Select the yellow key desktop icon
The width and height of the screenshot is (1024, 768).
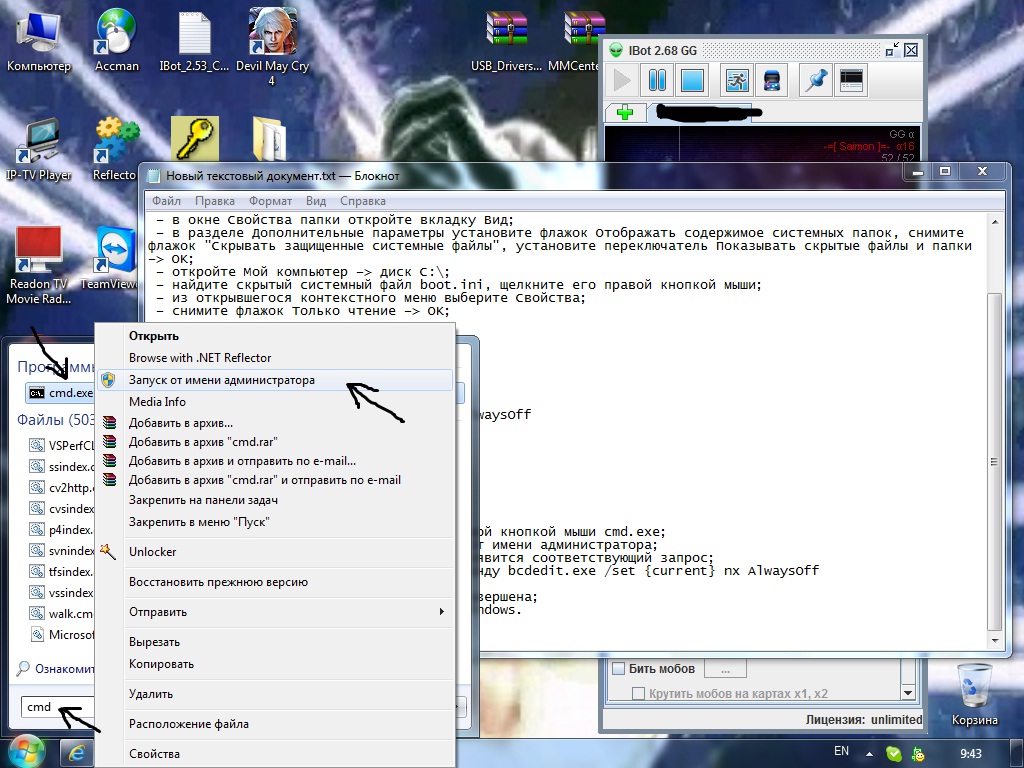pos(195,138)
